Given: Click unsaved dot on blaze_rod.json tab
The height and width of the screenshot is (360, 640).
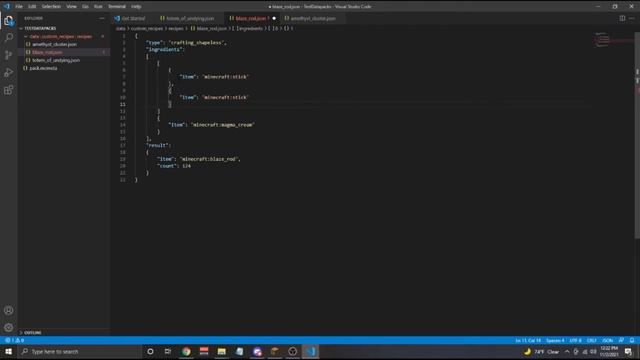Looking at the screenshot, I should point(274,18).
